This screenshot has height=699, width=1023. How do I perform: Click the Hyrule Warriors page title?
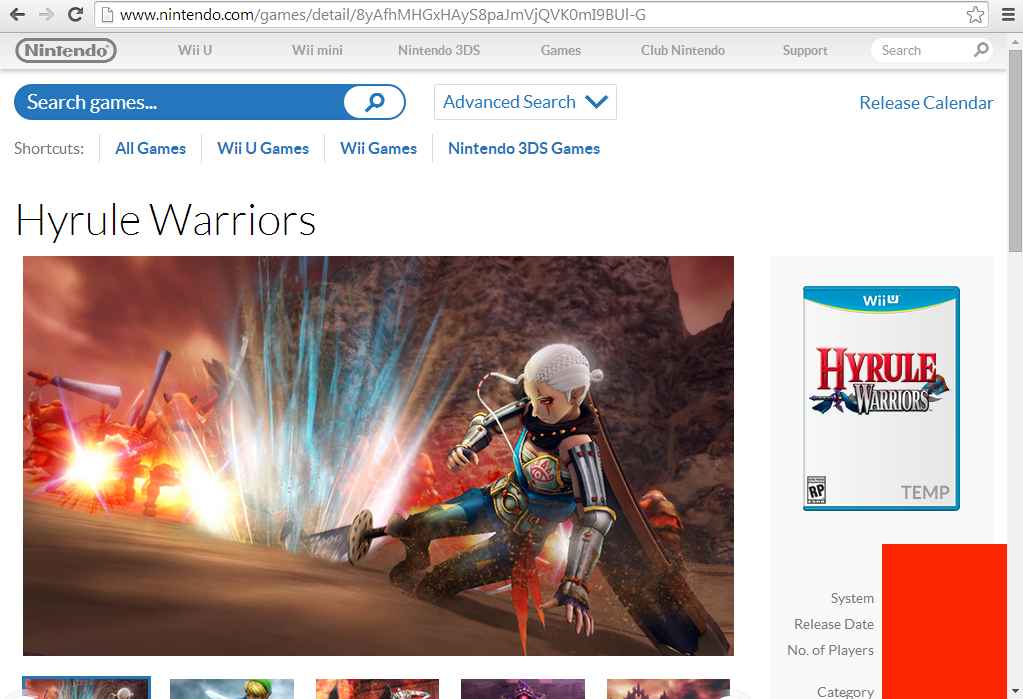pos(166,221)
